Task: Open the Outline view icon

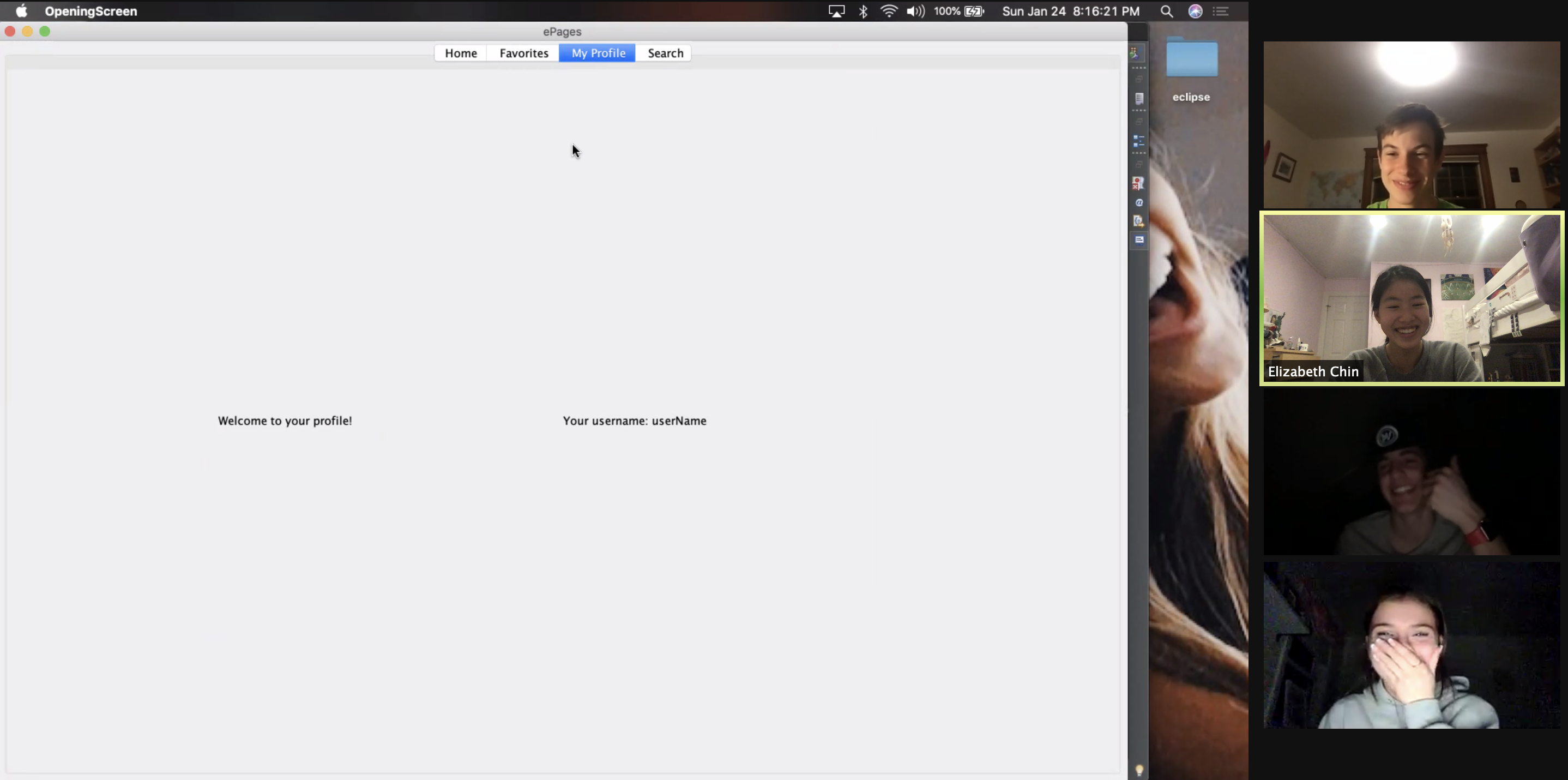Action: click(x=1139, y=141)
